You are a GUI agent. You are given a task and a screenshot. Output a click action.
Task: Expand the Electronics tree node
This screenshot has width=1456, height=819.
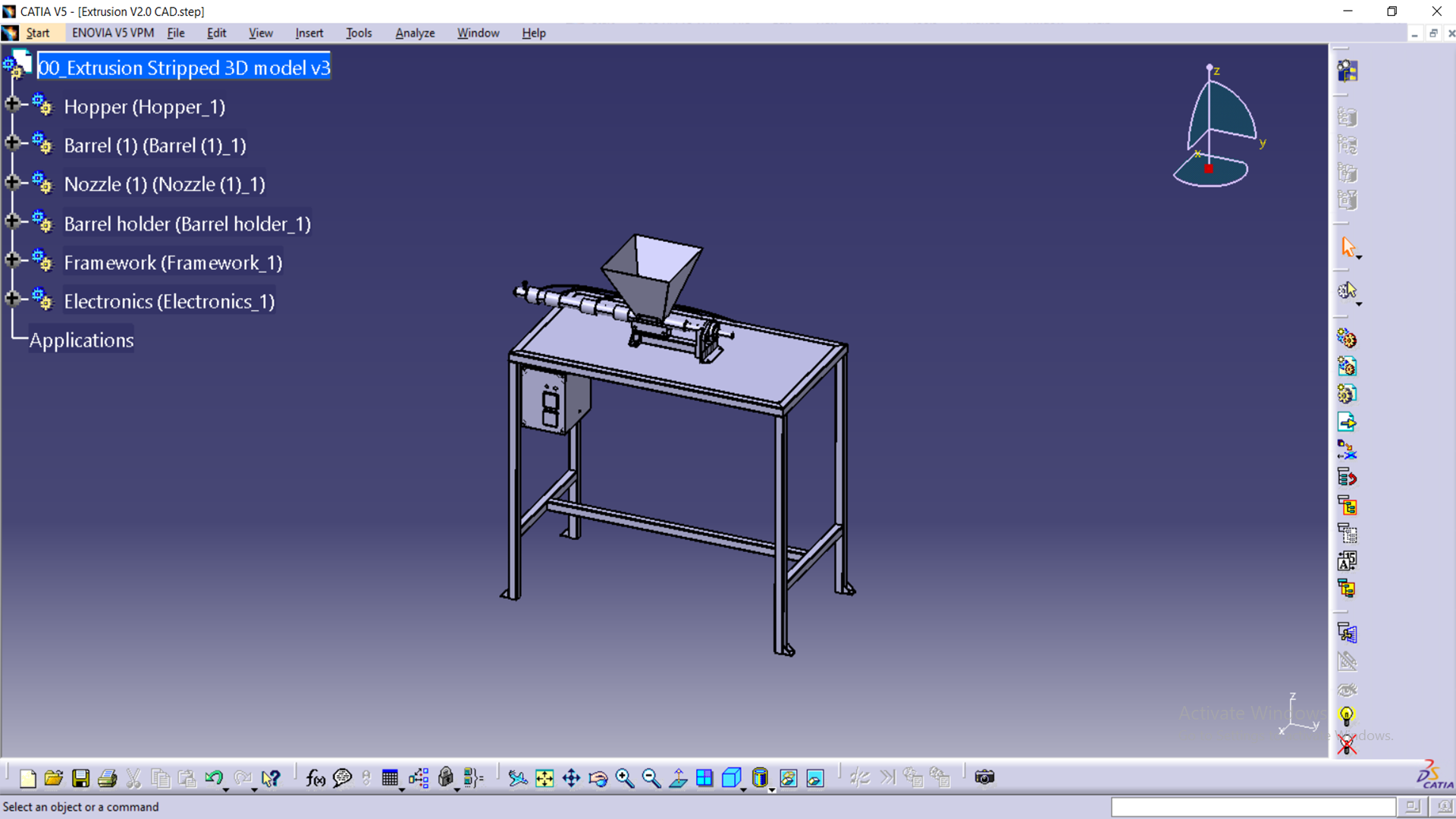click(12, 299)
